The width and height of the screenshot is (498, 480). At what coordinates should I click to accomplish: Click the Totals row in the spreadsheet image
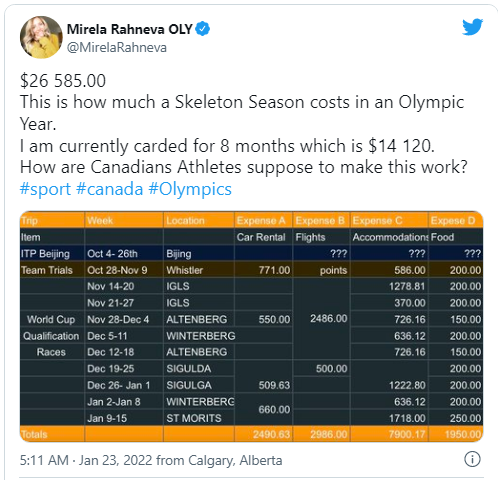point(251,434)
